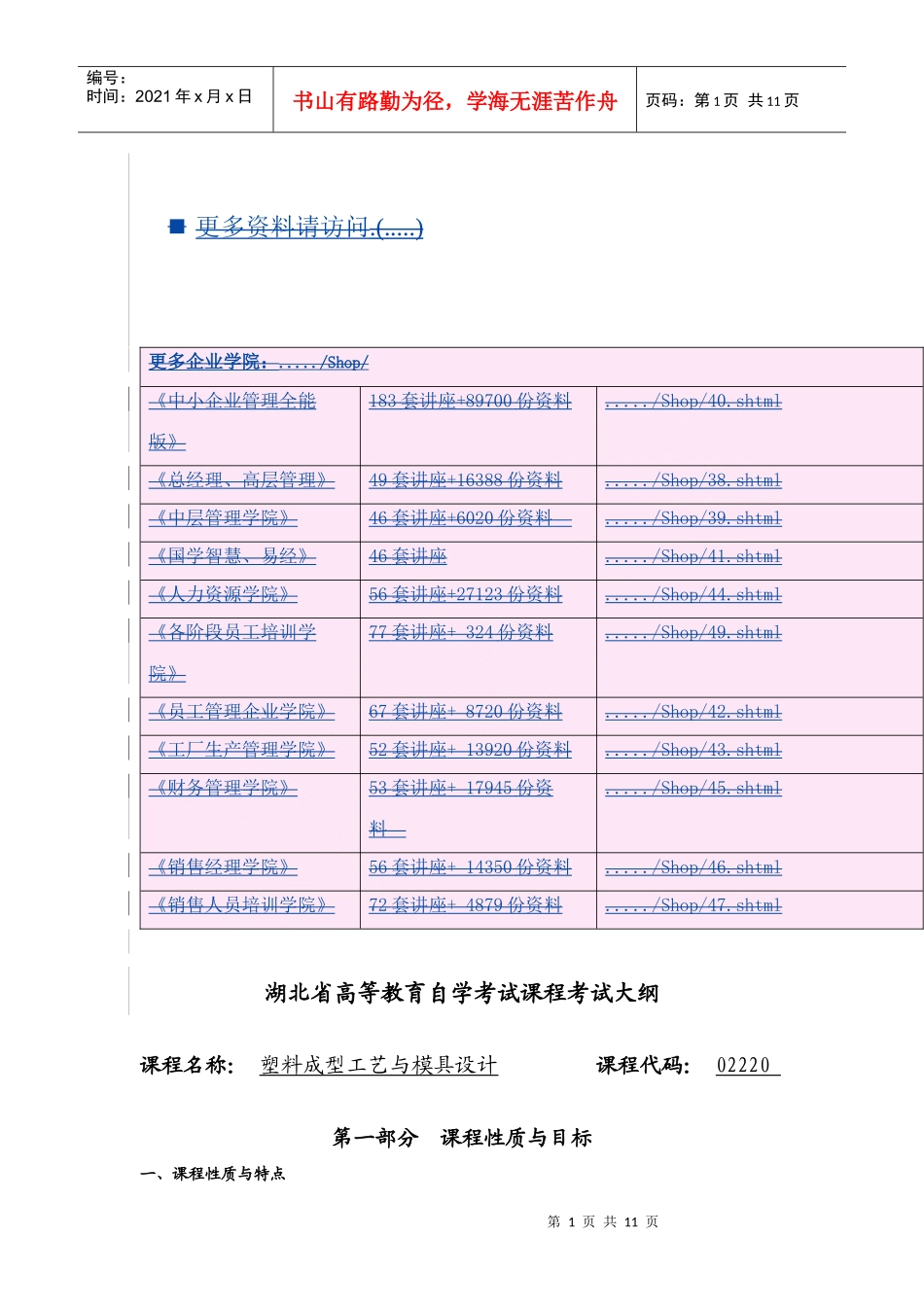Click 52套讲座+ 13920份资料 link
924x1307 pixels.
[471, 750]
